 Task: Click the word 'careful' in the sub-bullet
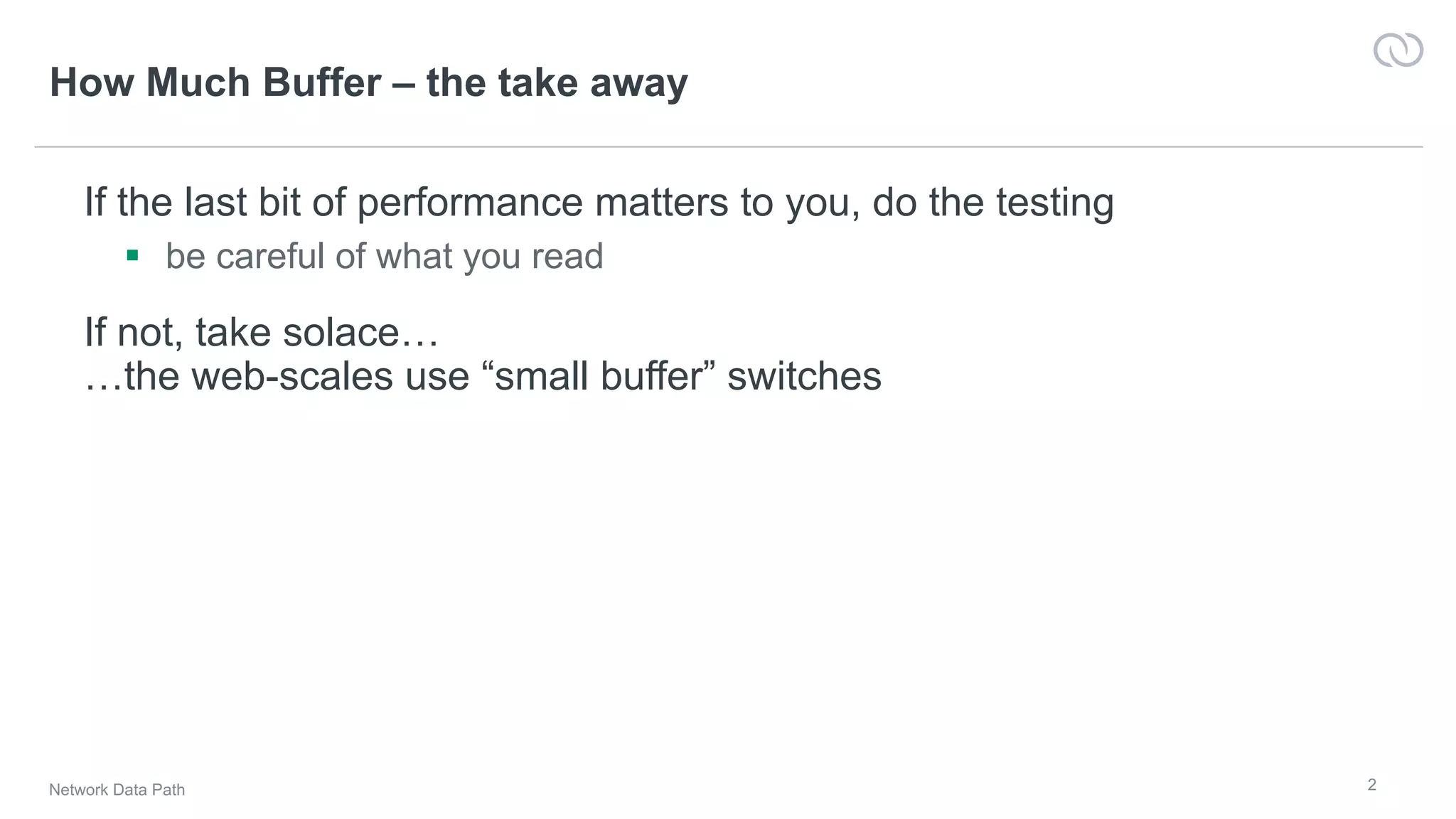pyautogui.click(x=271, y=256)
